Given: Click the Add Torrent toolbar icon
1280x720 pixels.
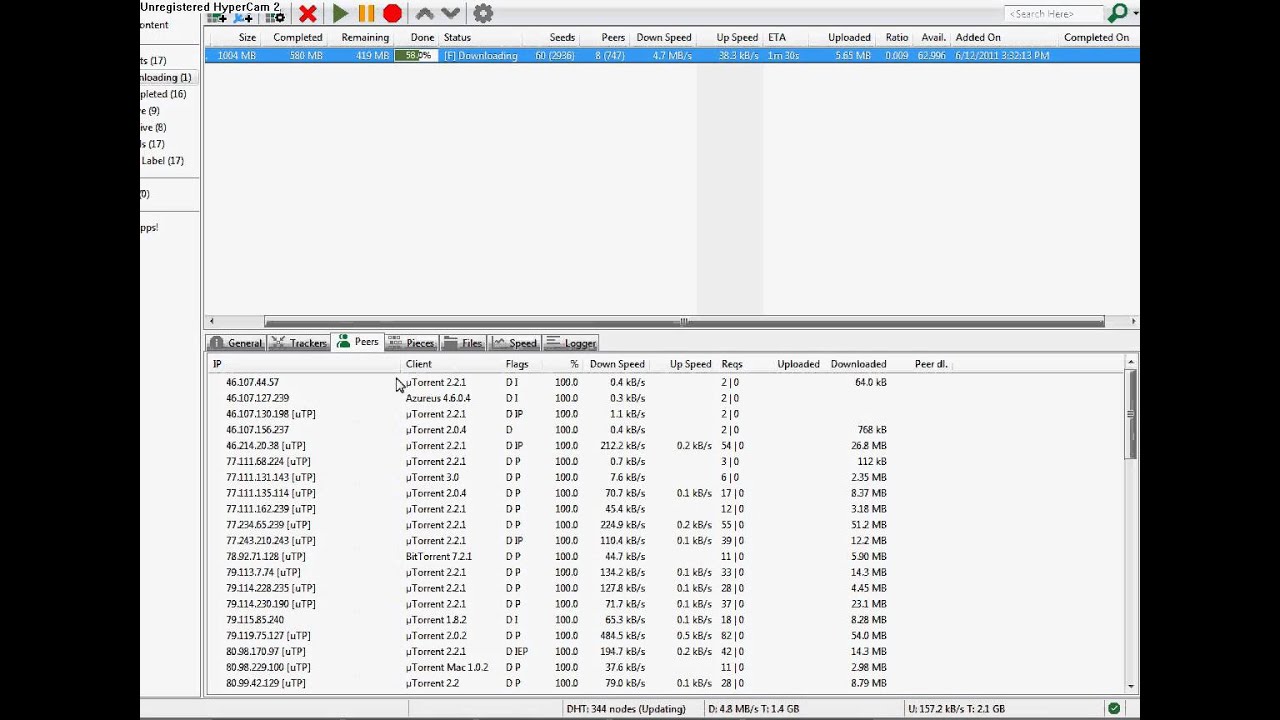Looking at the screenshot, I should tap(216, 16).
